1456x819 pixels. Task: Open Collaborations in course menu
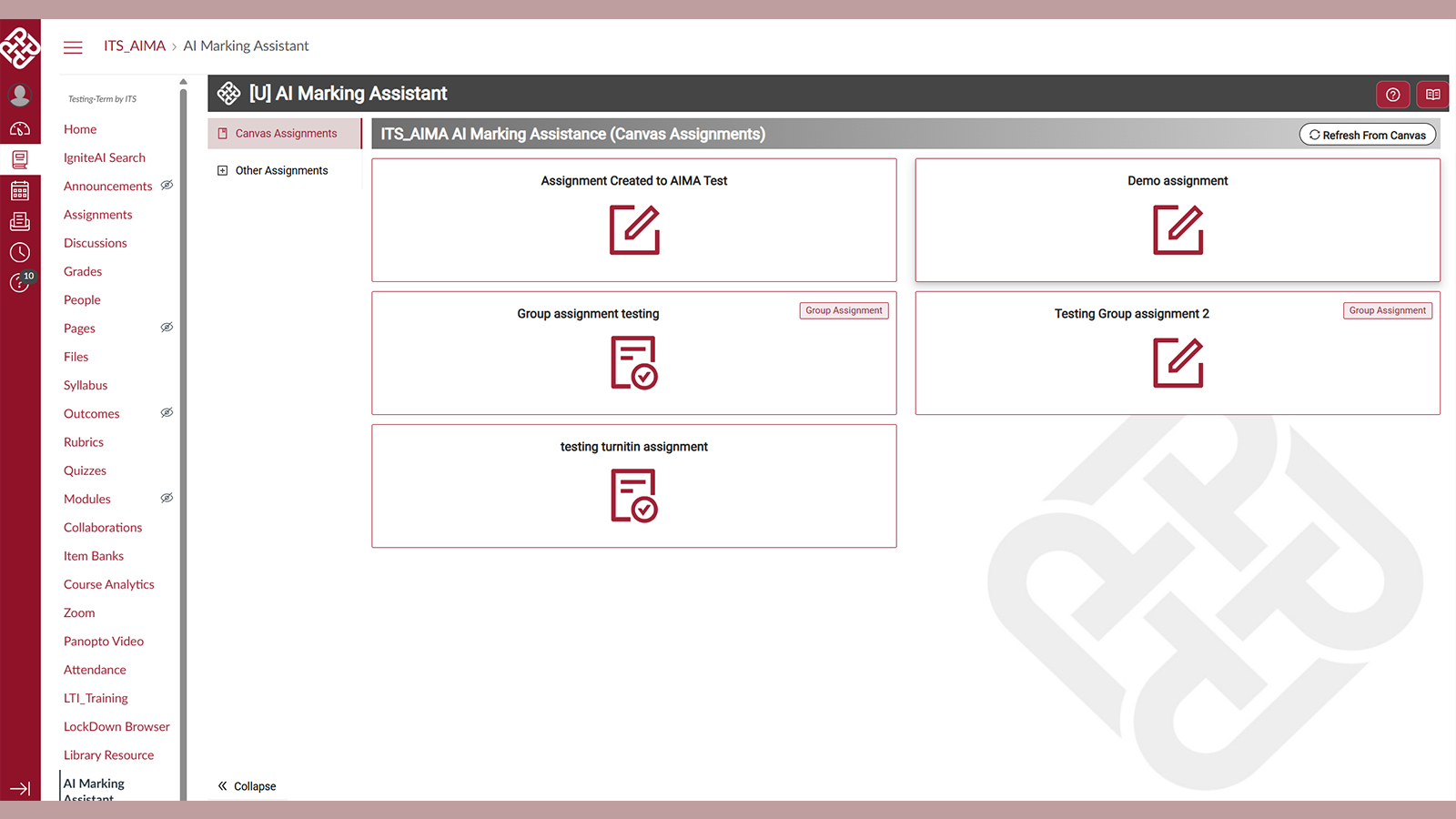click(x=103, y=528)
